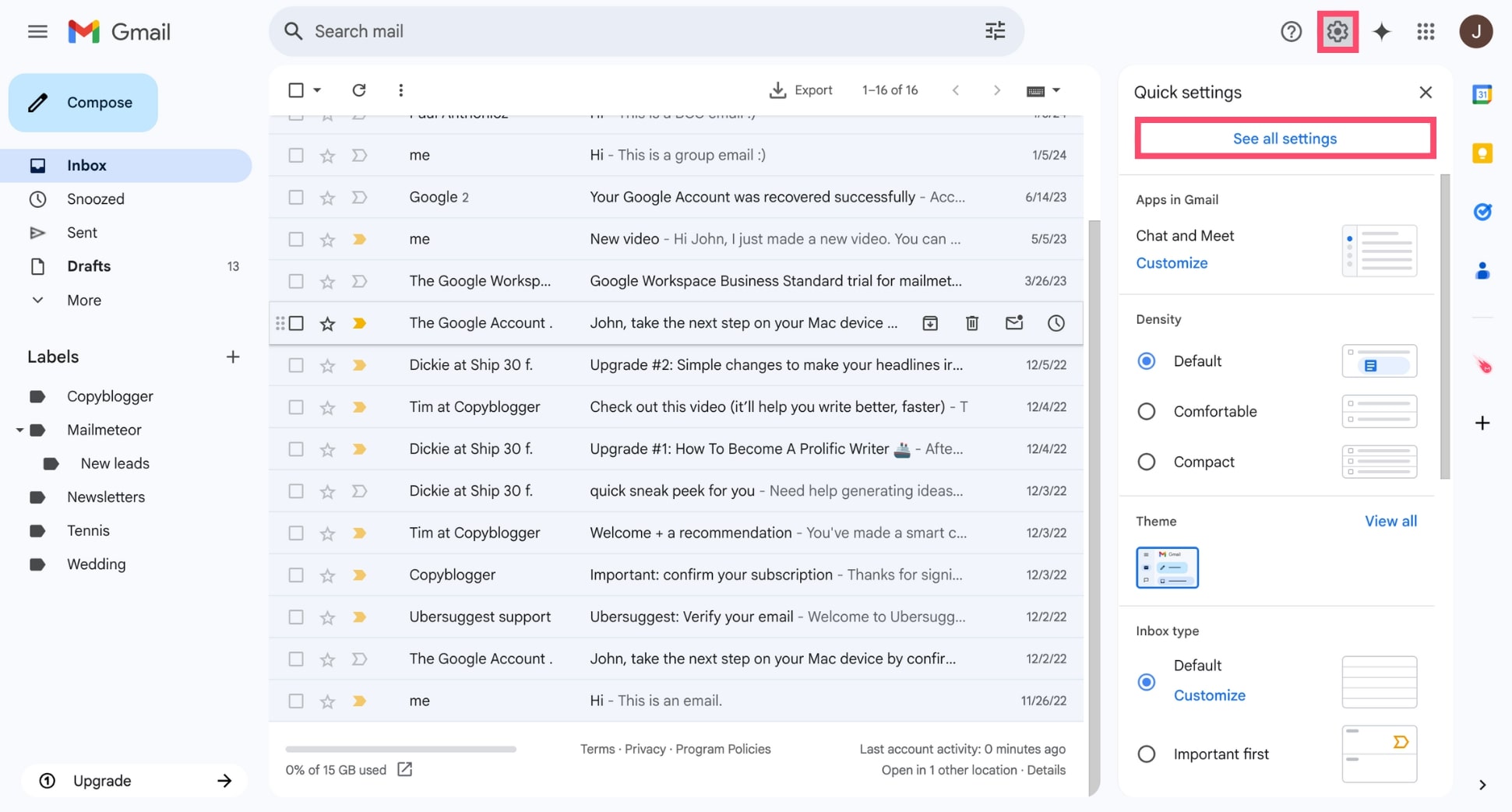Archive the hovered Google Account email

[x=930, y=323]
